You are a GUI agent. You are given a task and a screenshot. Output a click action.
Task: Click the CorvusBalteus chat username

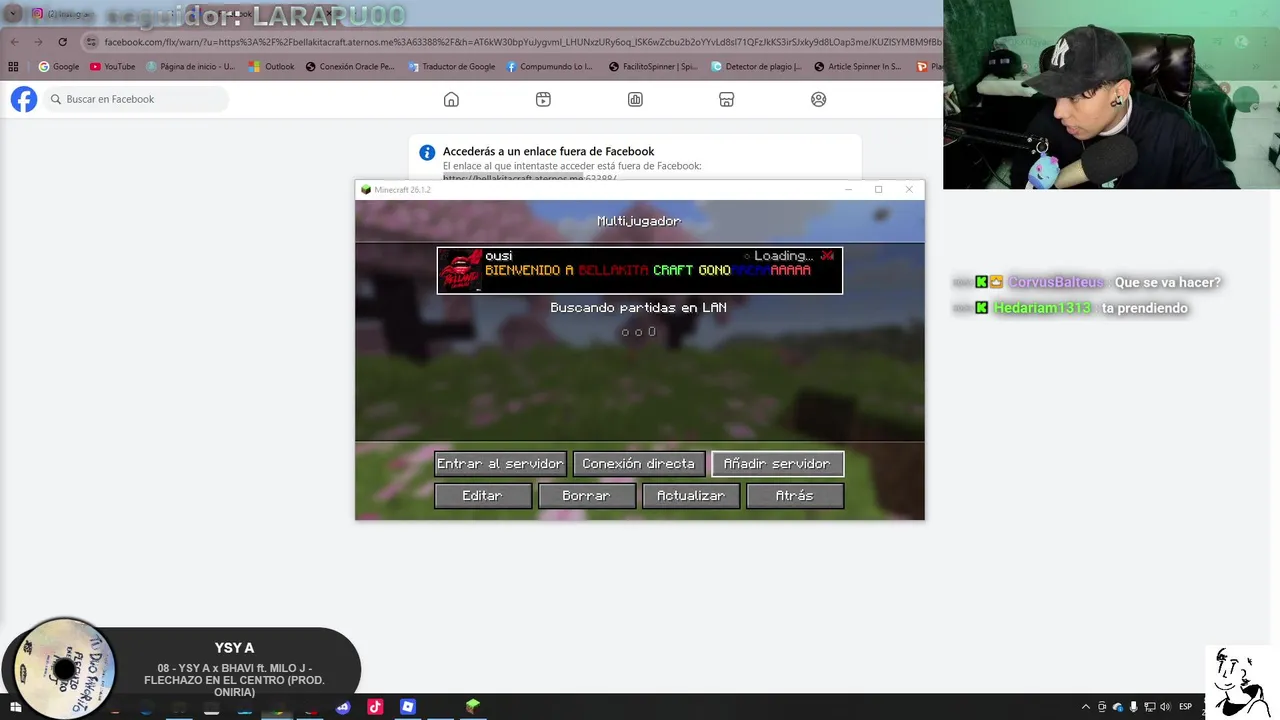point(1056,283)
